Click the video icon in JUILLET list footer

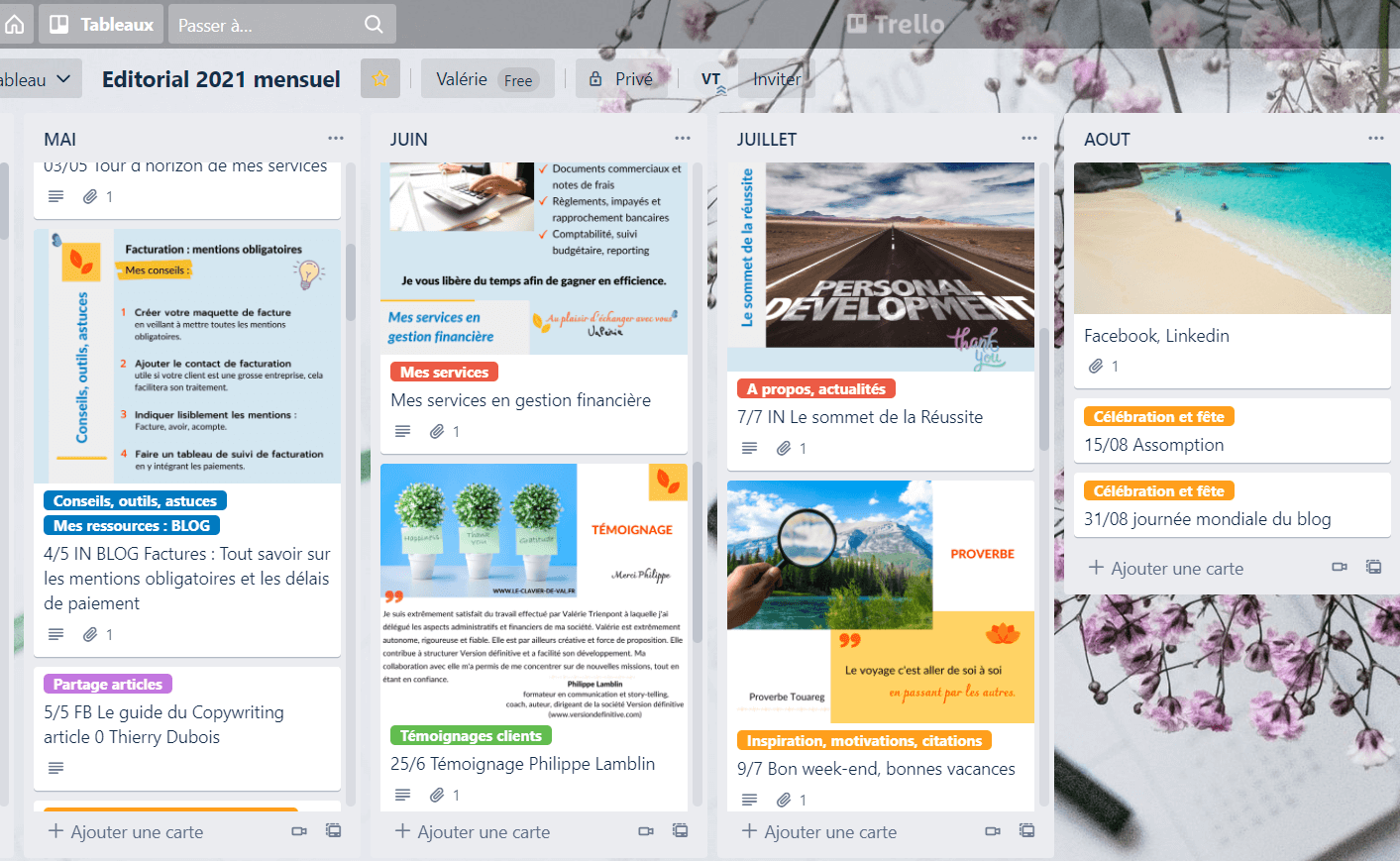pos(993,831)
